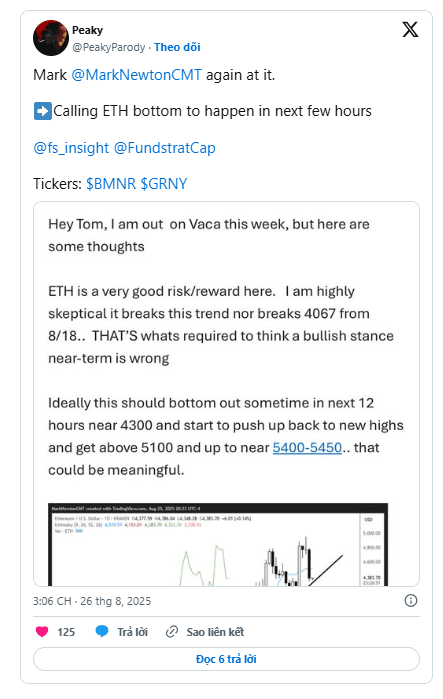This screenshot has width=443, height=699.
Task: Open the $BMNR ticker link
Action: (x=111, y=184)
